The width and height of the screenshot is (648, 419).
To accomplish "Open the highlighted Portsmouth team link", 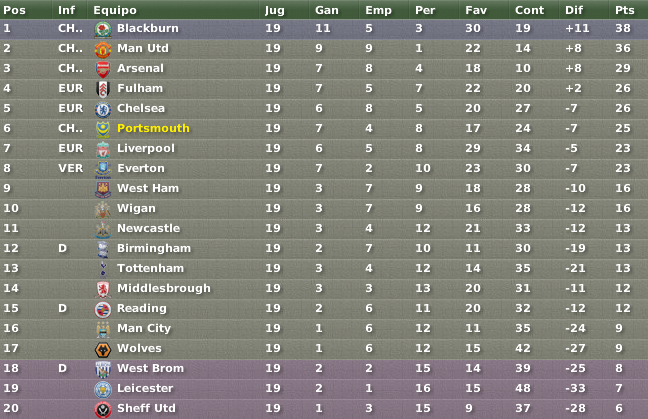I will [153, 128].
